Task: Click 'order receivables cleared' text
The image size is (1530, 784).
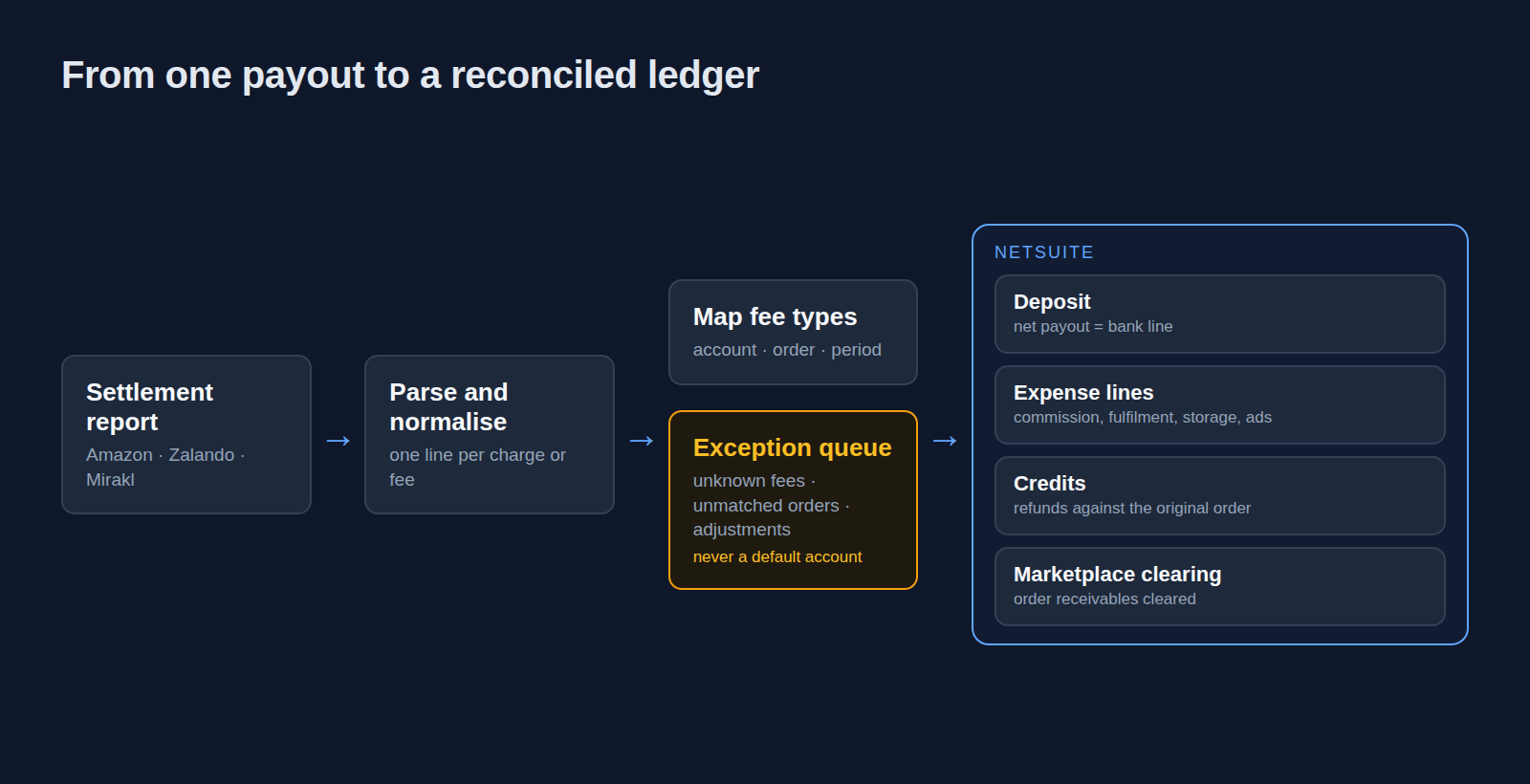Action: (x=1104, y=599)
